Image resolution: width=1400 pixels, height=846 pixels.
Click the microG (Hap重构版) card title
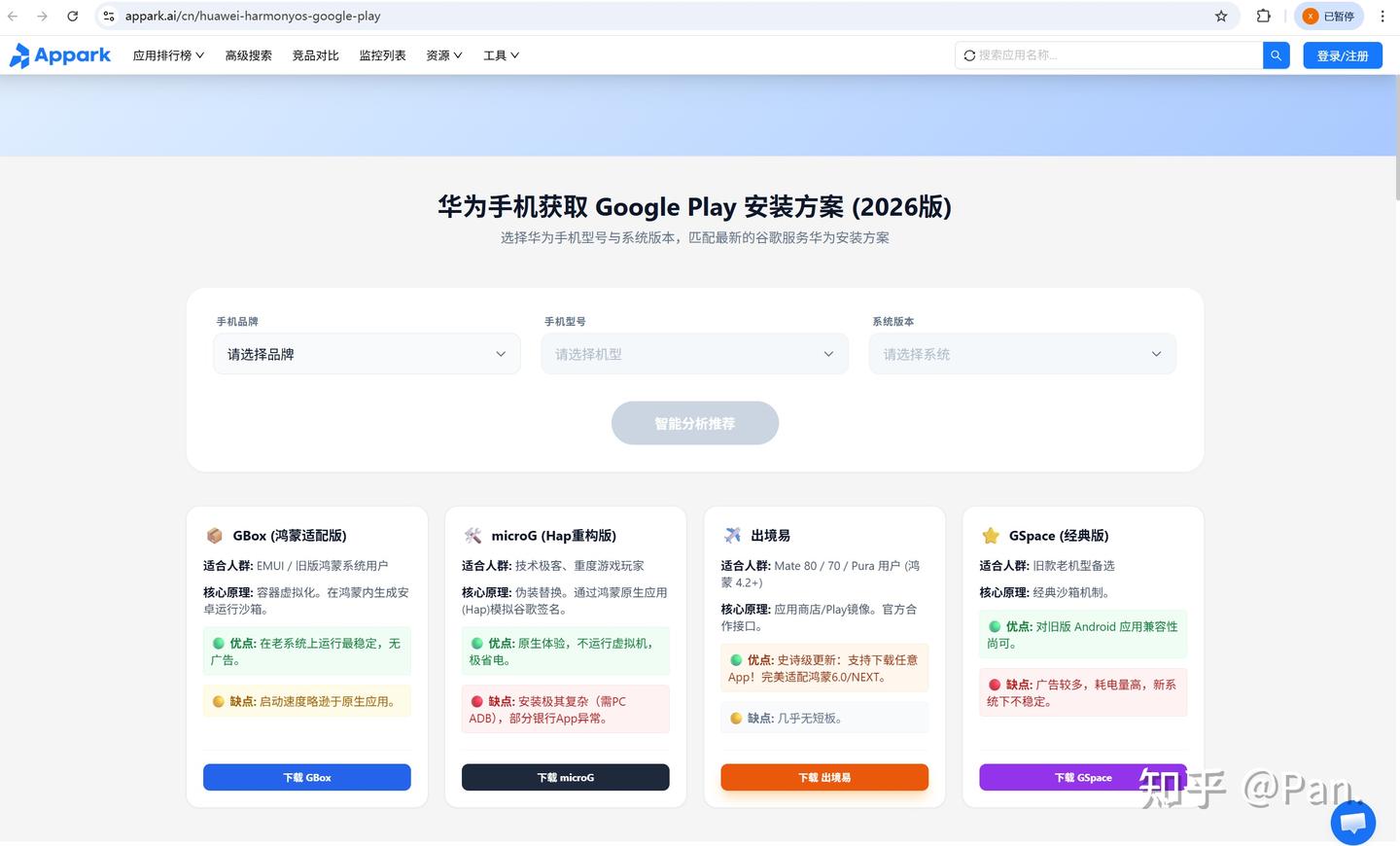pos(553,536)
